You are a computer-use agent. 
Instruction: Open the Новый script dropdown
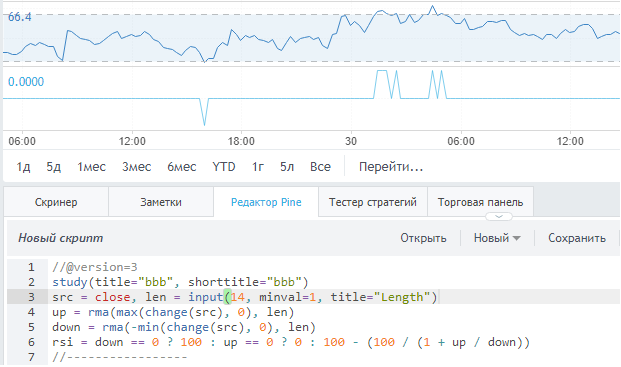[x=497, y=238]
